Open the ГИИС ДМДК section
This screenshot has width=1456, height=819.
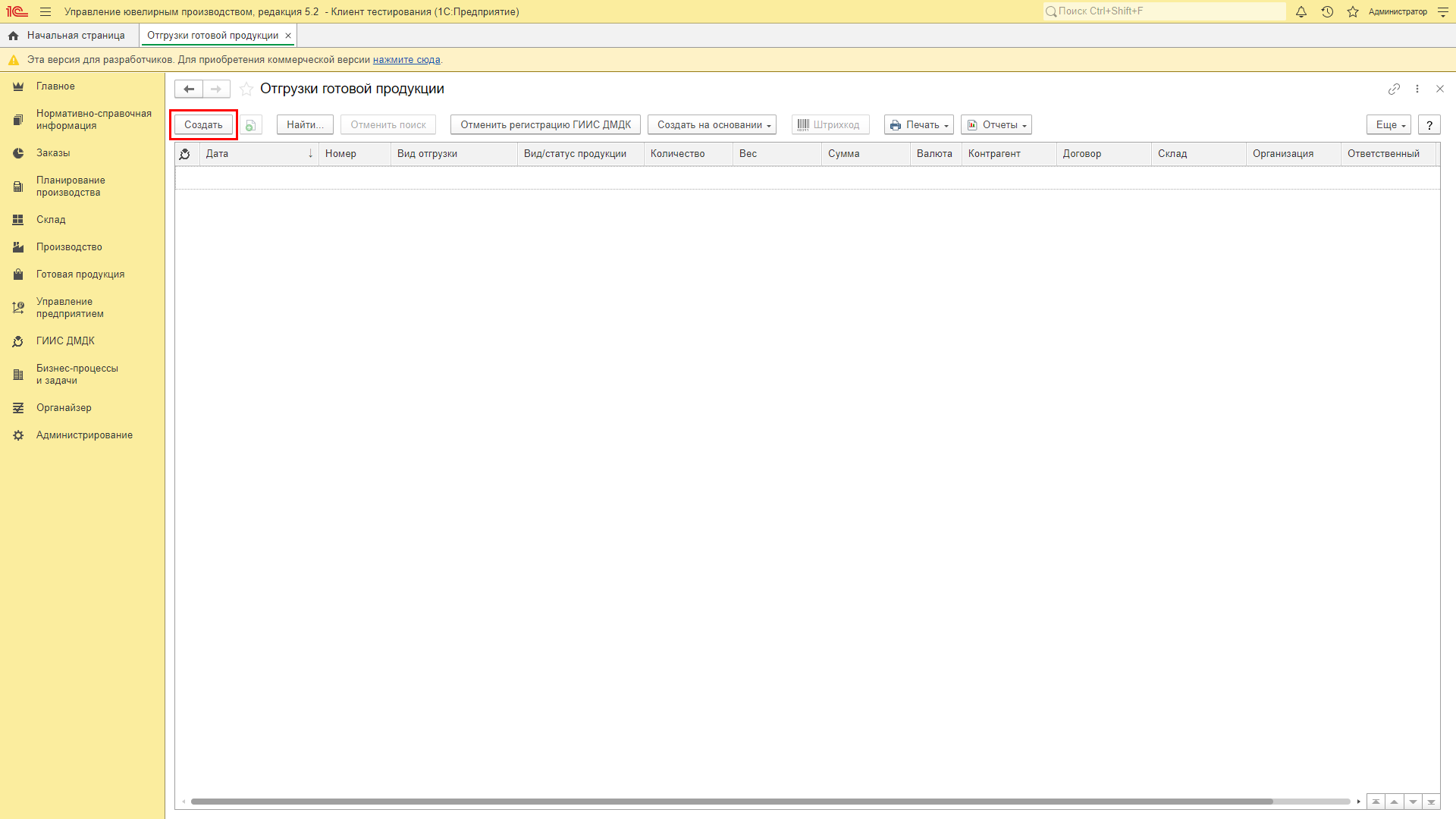[82, 341]
